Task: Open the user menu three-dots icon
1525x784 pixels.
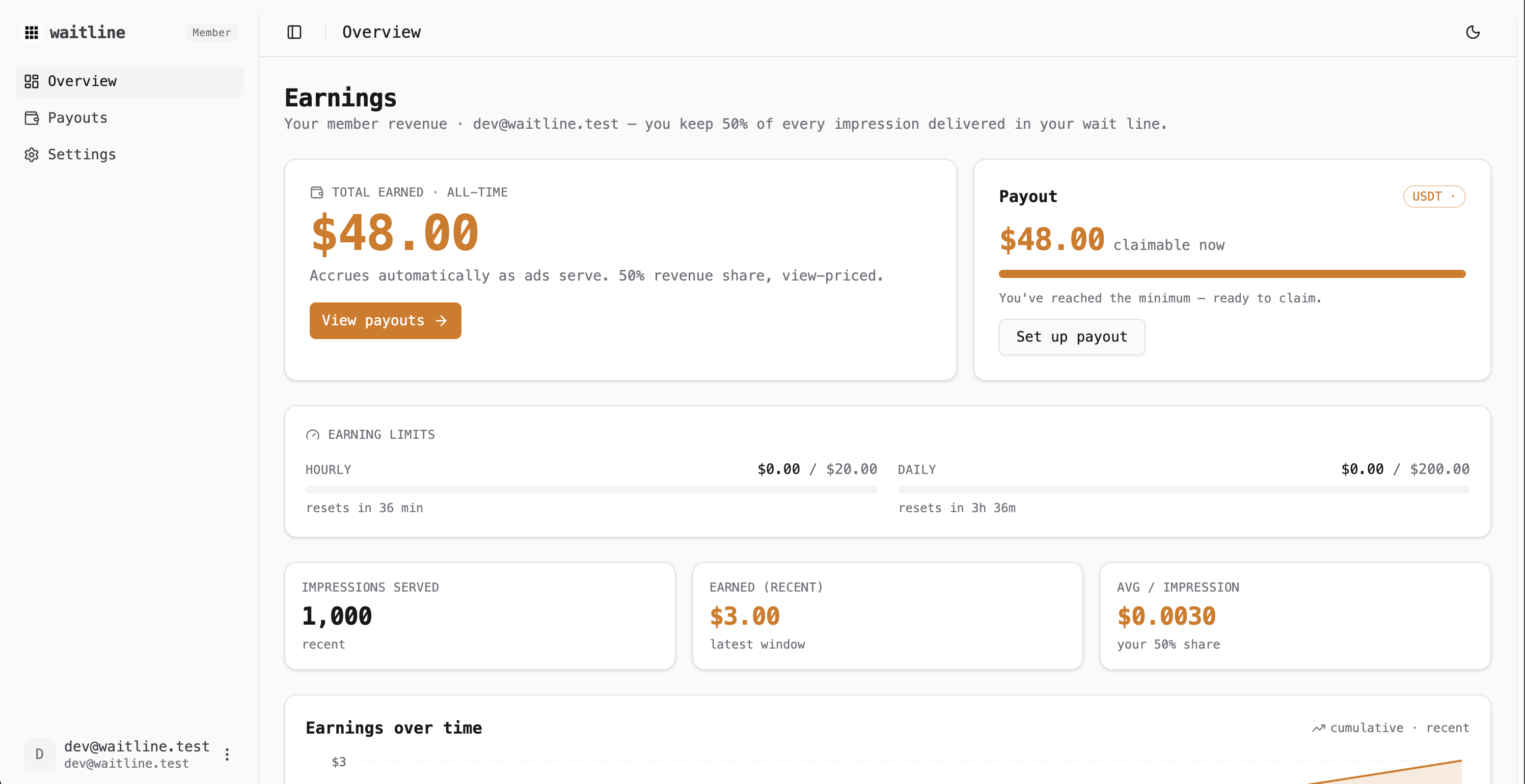Action: [227, 754]
